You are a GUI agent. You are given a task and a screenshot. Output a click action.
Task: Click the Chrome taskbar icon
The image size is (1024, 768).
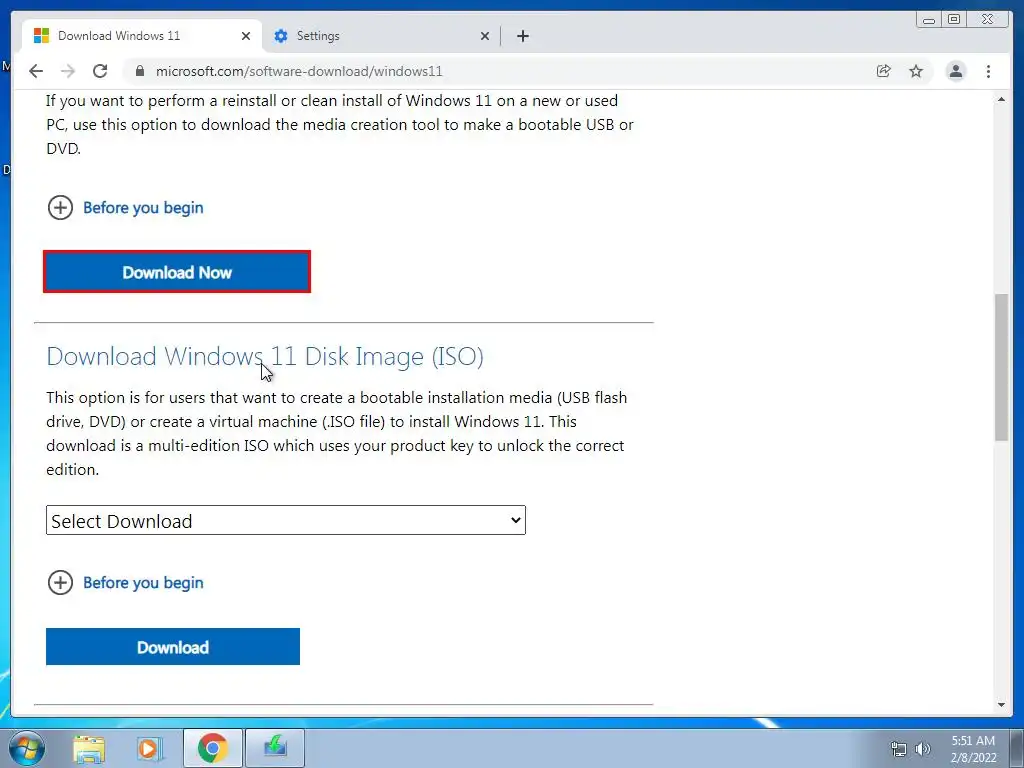tap(212, 748)
